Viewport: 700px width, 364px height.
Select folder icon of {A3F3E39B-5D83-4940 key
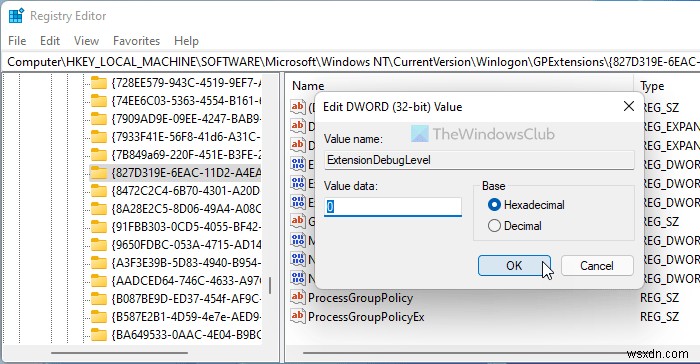coord(99,263)
